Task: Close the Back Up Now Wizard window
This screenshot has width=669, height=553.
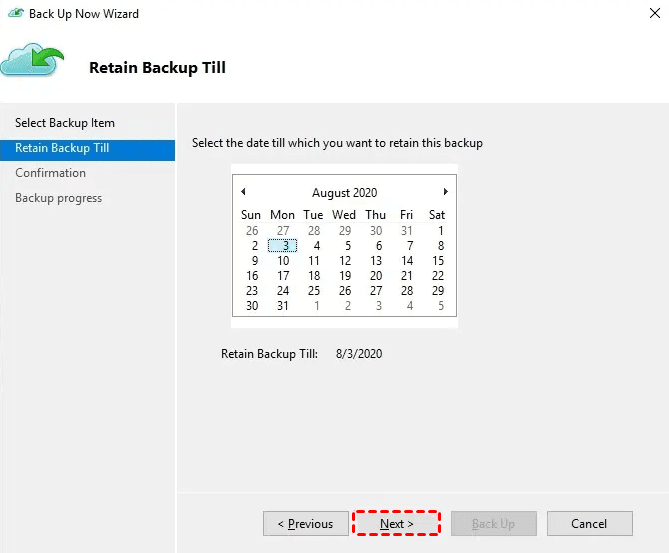Action: 654,13
